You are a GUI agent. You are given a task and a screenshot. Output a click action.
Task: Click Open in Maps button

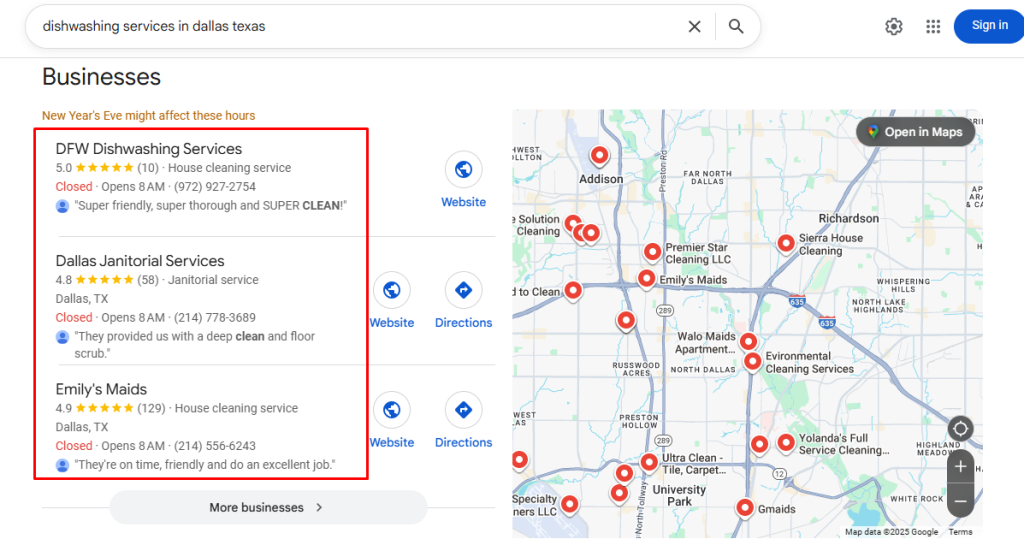coord(916,132)
